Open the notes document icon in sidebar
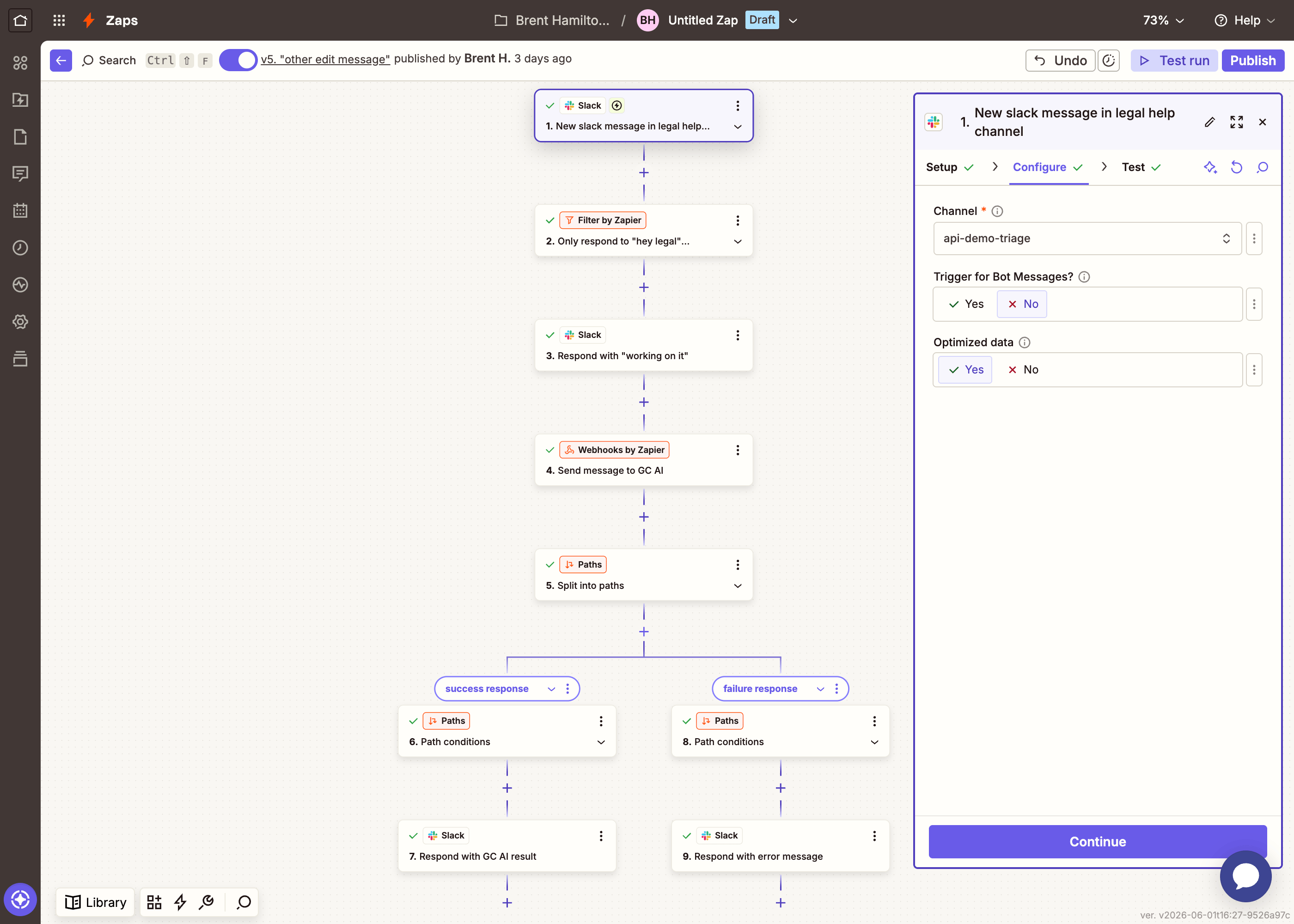The image size is (1294, 924). 20,136
